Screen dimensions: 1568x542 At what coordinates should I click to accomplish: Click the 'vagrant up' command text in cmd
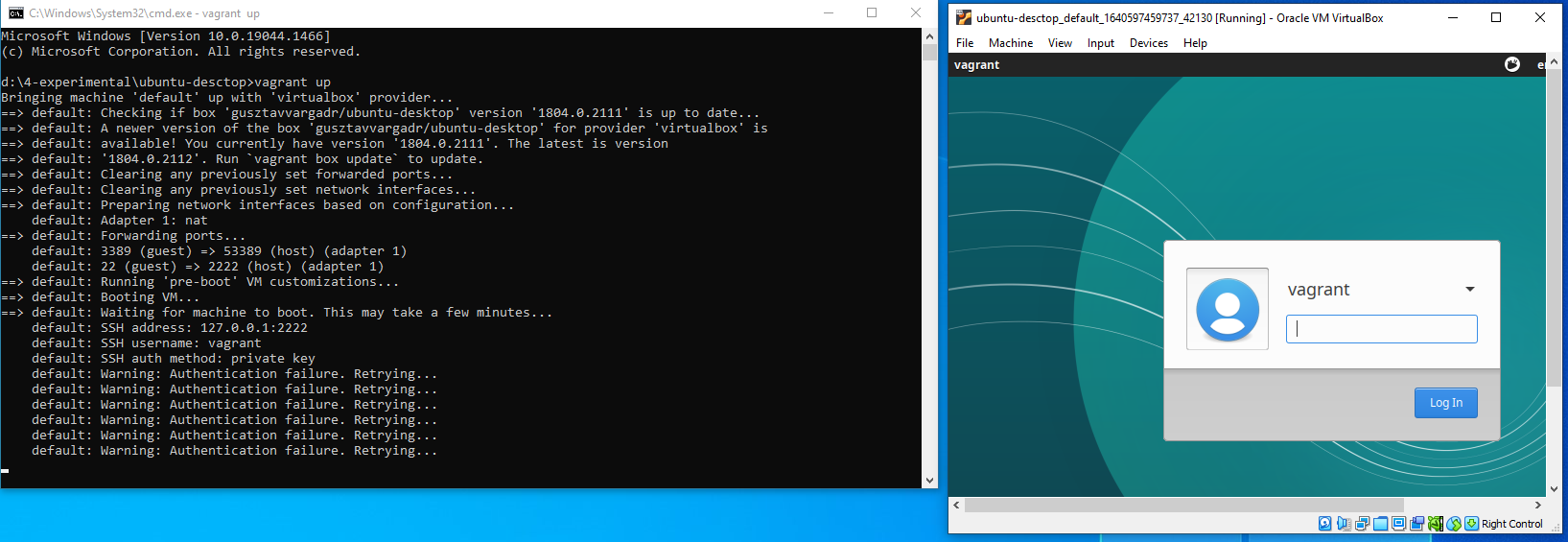pos(293,82)
